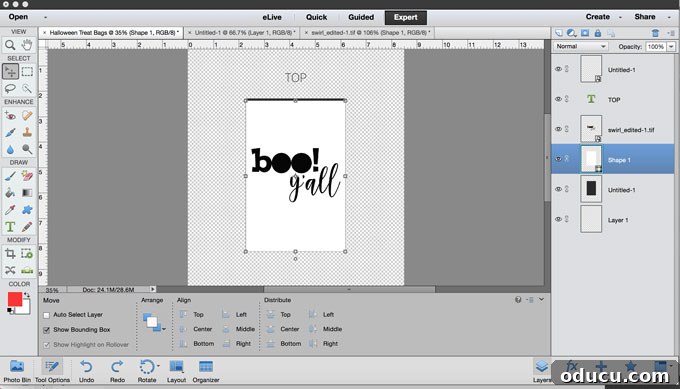Toggle Show Highlight on Rollover checkbox

click(46, 345)
